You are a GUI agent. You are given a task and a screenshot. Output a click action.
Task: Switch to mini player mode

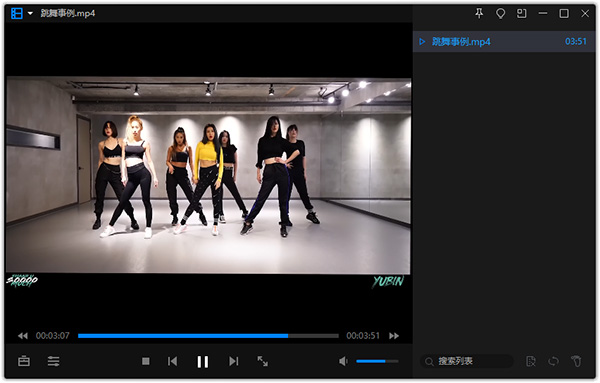[522, 13]
